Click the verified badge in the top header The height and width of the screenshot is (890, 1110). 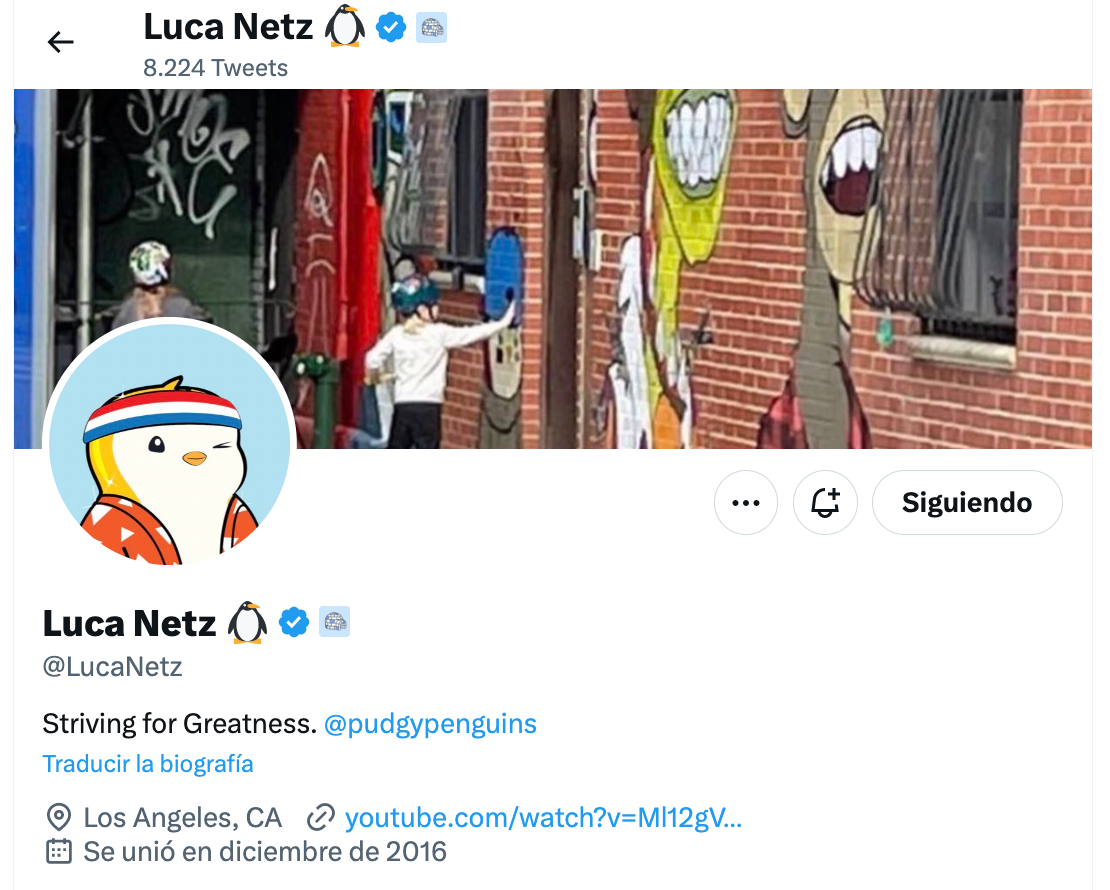coord(391,28)
